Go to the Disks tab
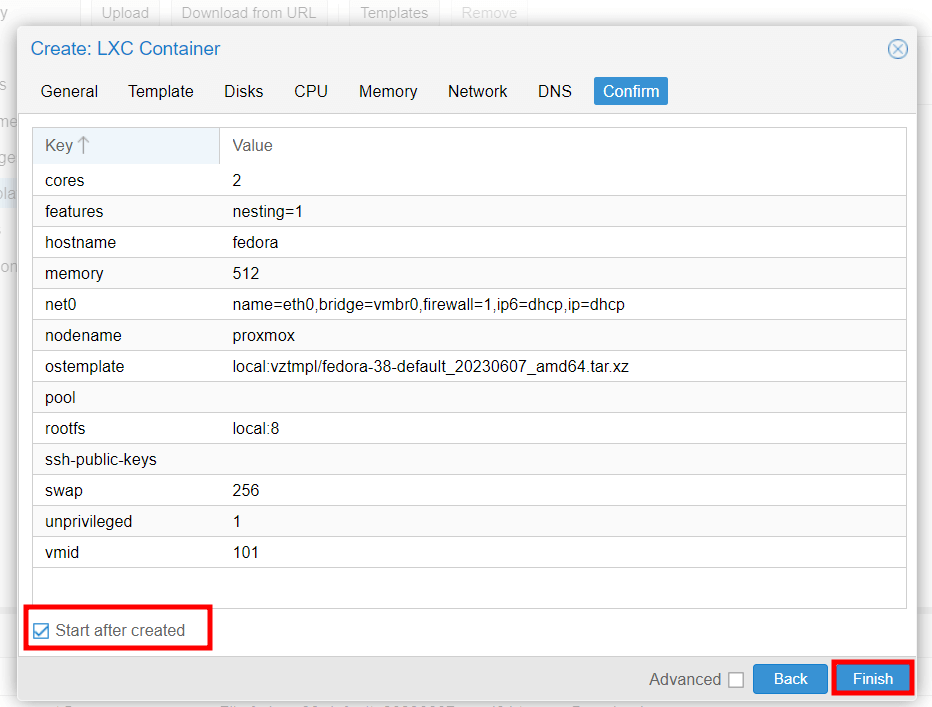This screenshot has width=932, height=707. click(x=244, y=91)
